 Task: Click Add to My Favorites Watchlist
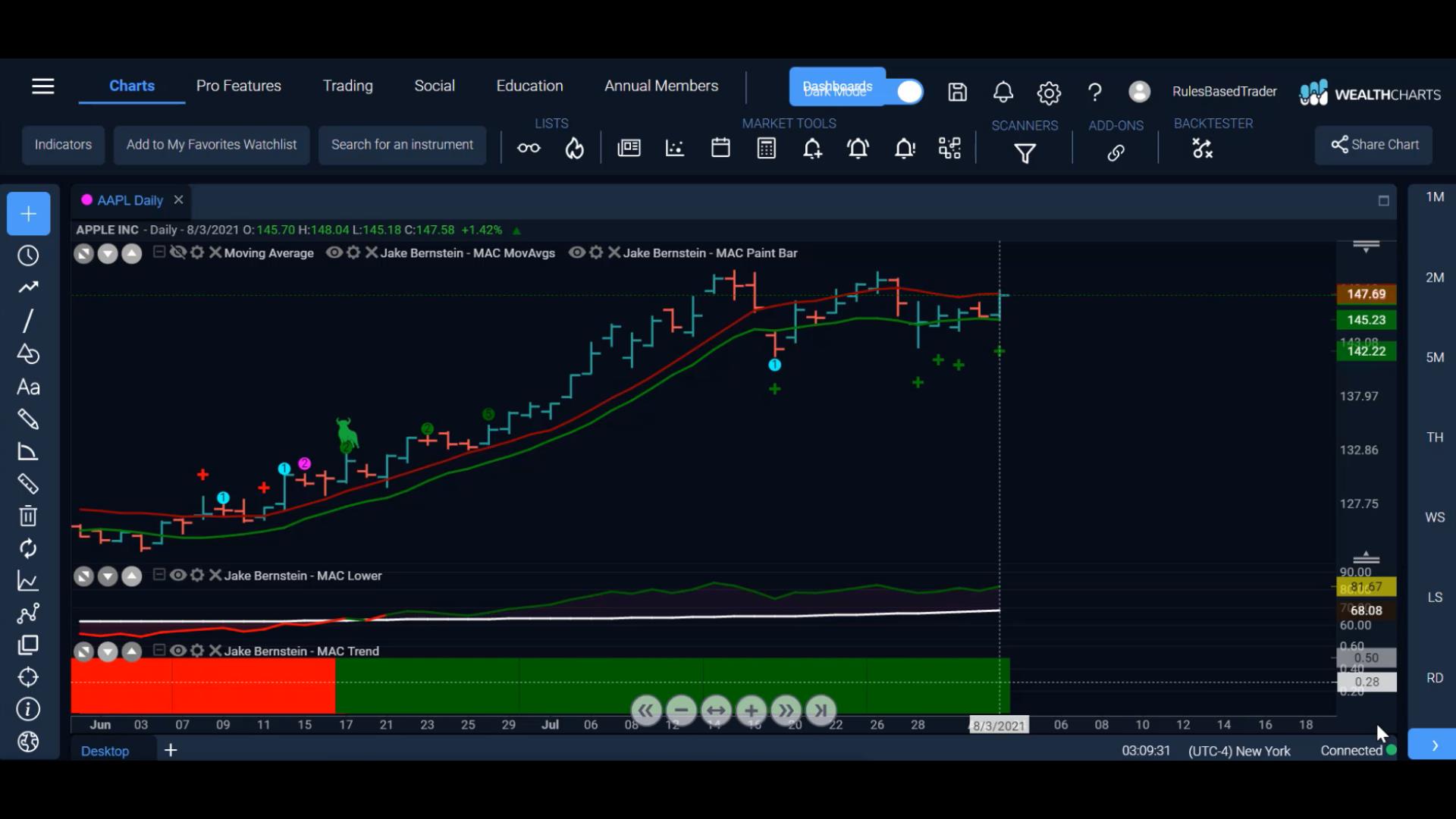coord(212,145)
